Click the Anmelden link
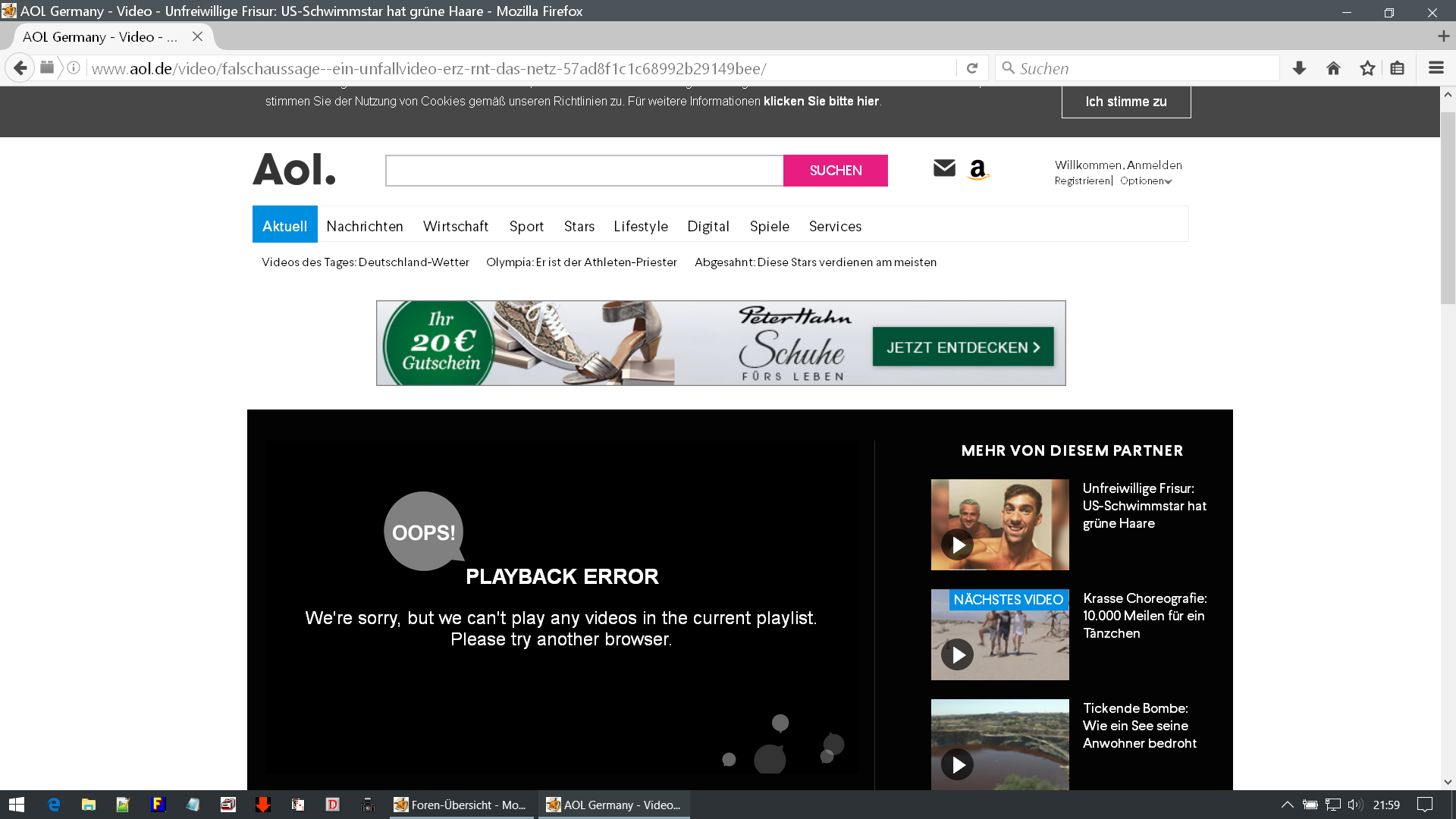 pyautogui.click(x=1154, y=165)
